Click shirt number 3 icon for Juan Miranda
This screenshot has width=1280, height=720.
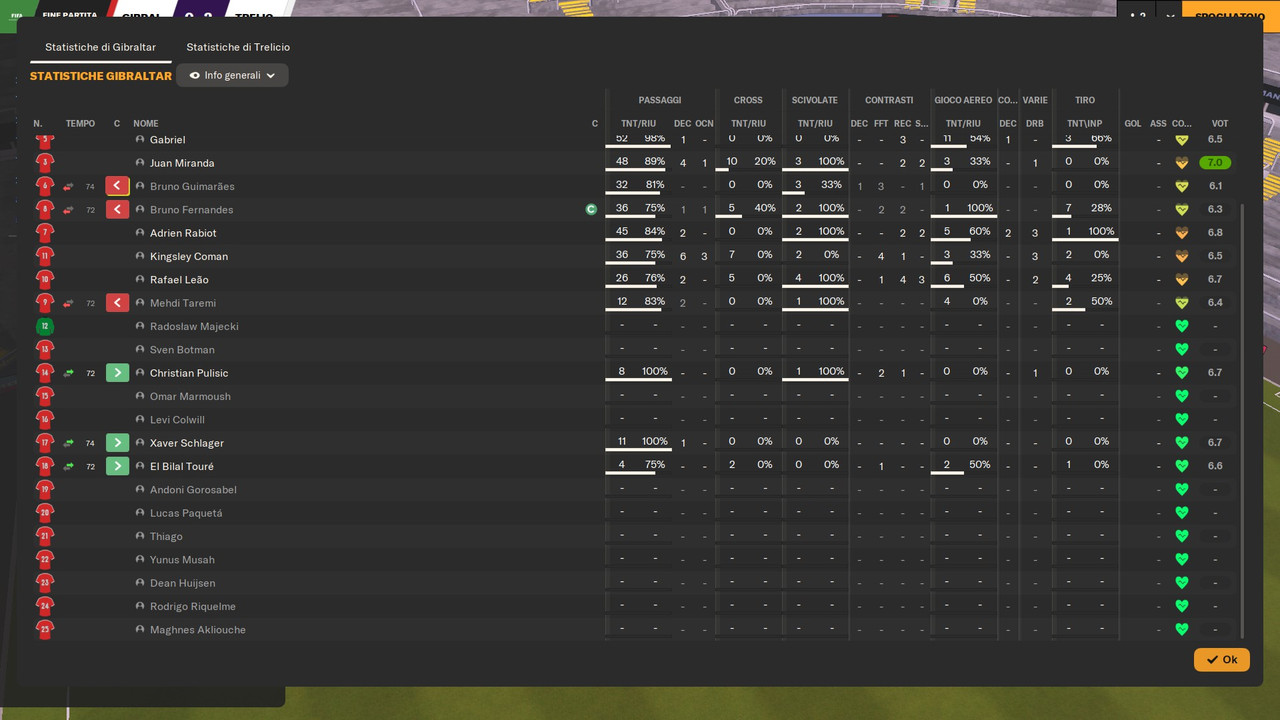(44, 163)
